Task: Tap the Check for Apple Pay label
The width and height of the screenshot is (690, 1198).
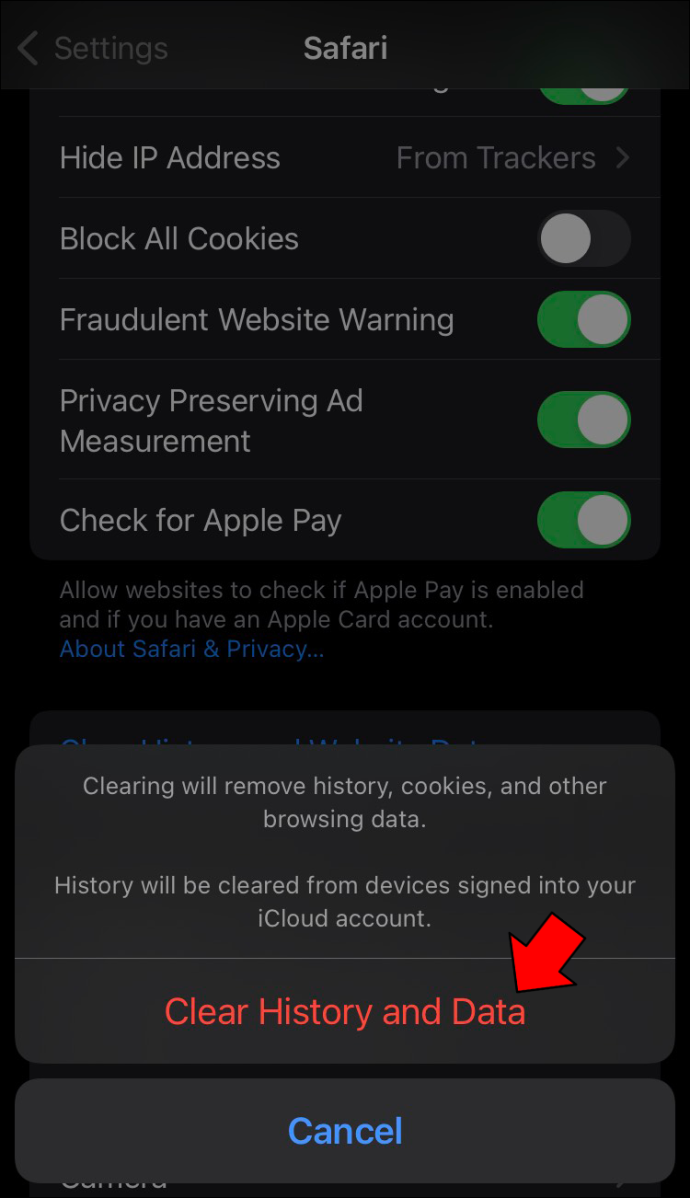Action: click(200, 520)
